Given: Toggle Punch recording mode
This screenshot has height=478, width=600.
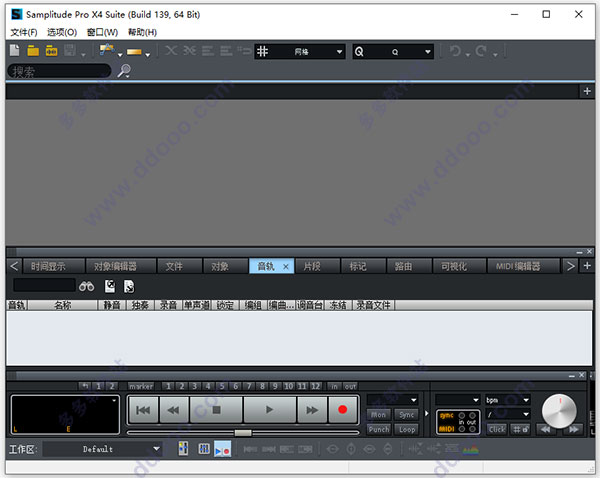Looking at the screenshot, I should pos(378,429).
